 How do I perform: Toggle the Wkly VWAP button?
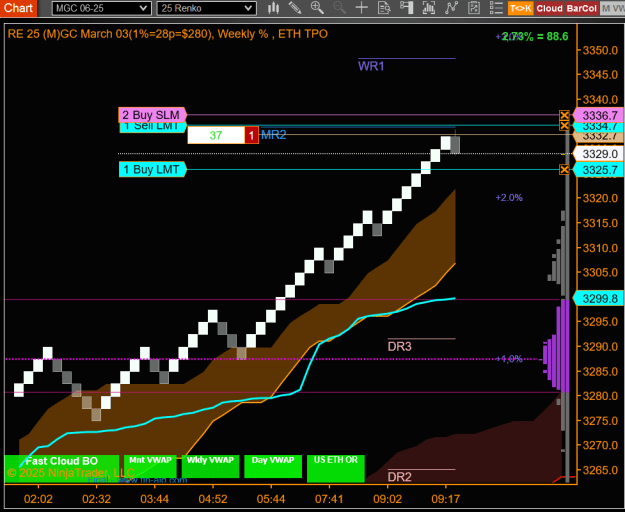pos(210,466)
